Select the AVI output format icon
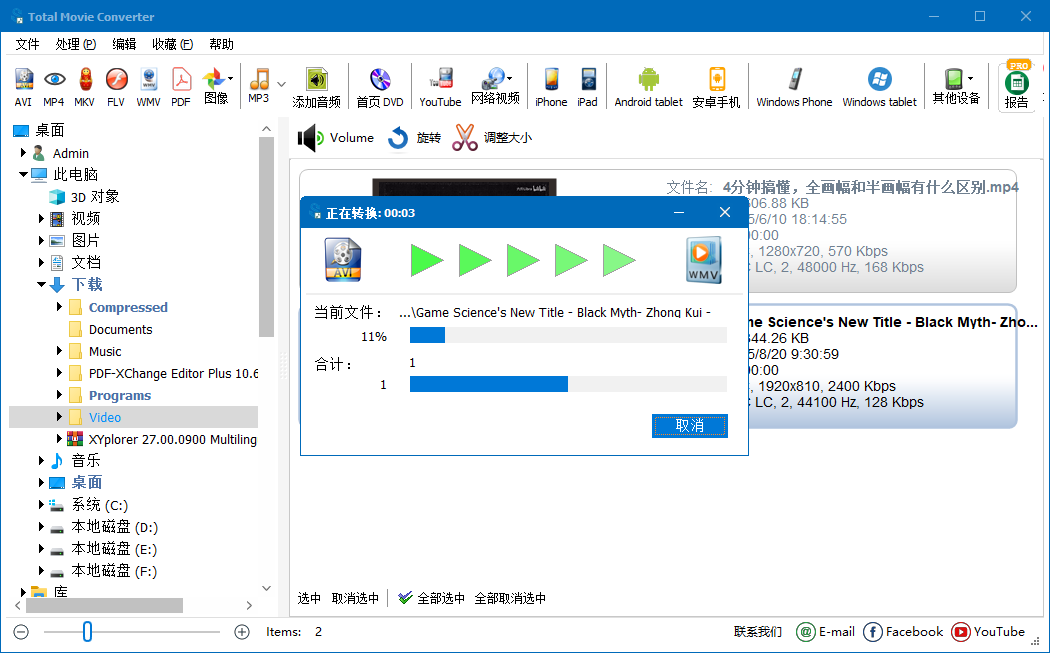The height and width of the screenshot is (653, 1050). coord(22,87)
